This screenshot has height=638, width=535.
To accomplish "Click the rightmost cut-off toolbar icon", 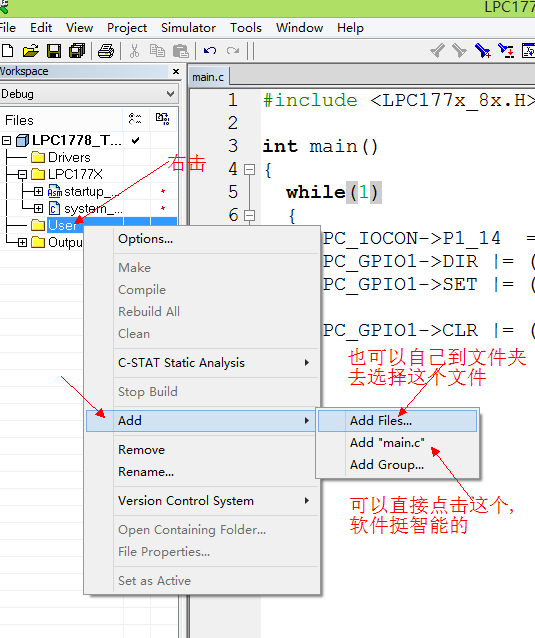I will pyautogui.click(x=528, y=50).
